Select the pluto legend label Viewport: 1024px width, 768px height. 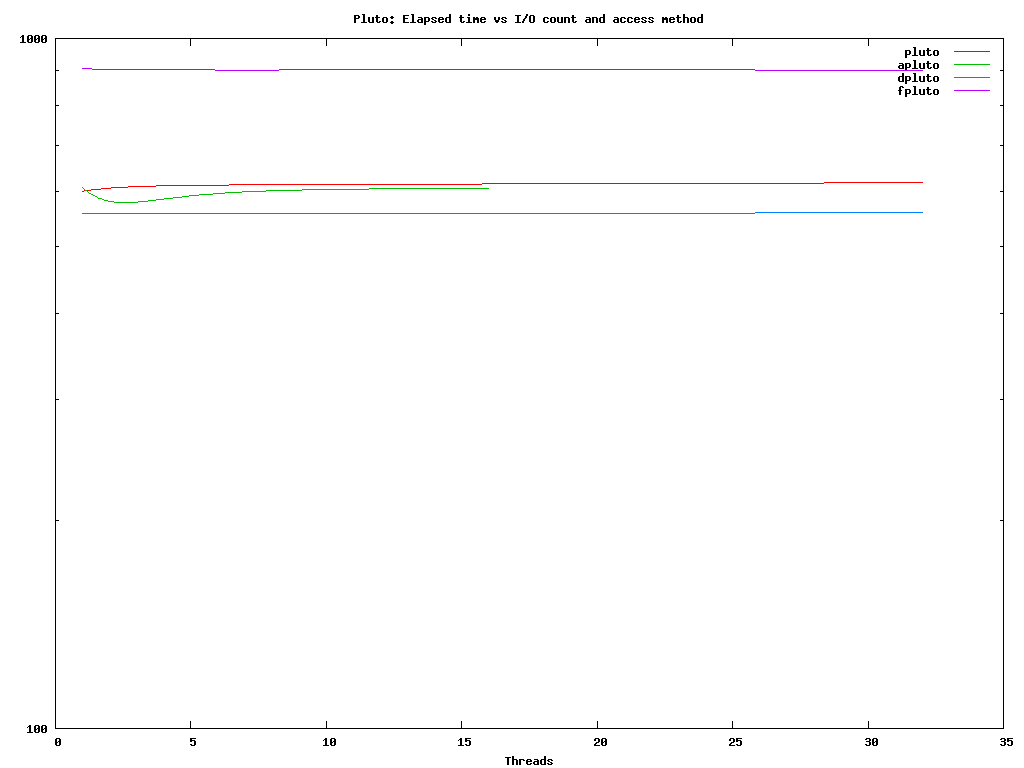coord(921,52)
